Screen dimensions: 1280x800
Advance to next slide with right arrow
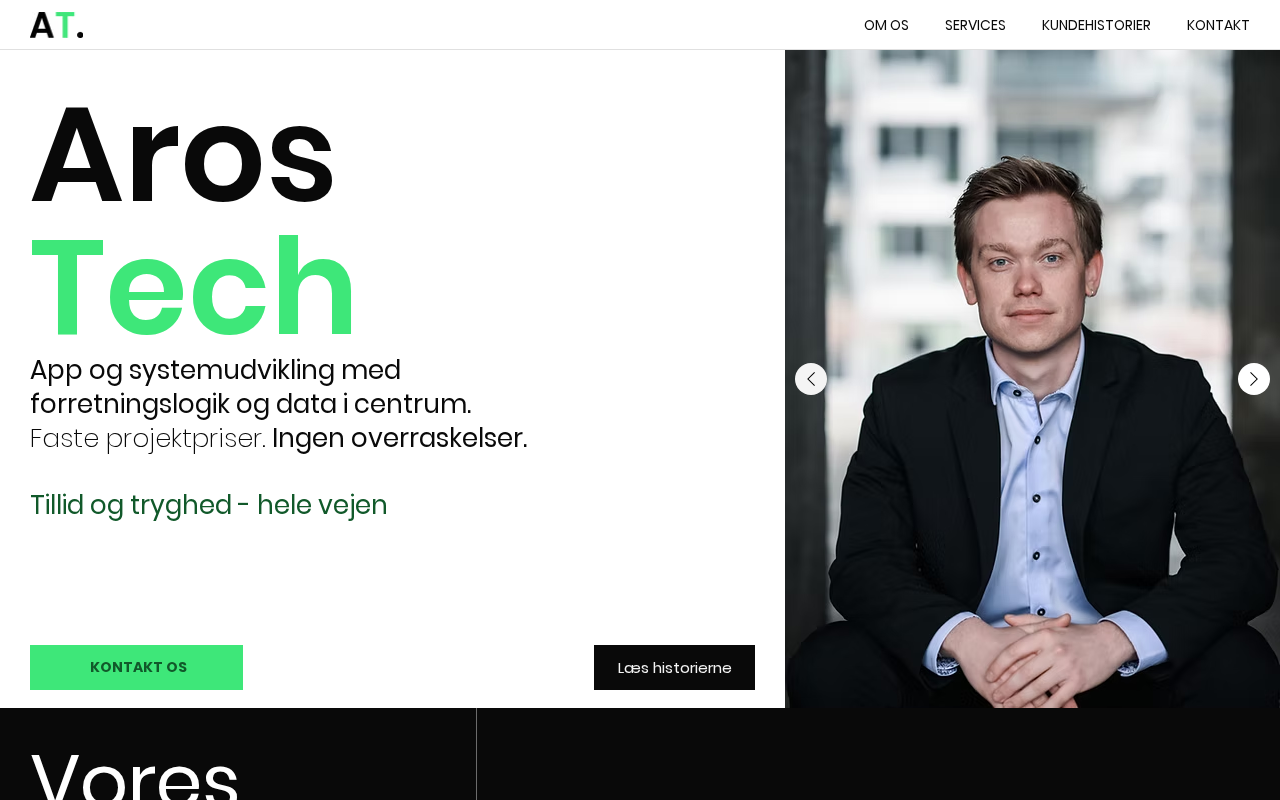(1254, 379)
